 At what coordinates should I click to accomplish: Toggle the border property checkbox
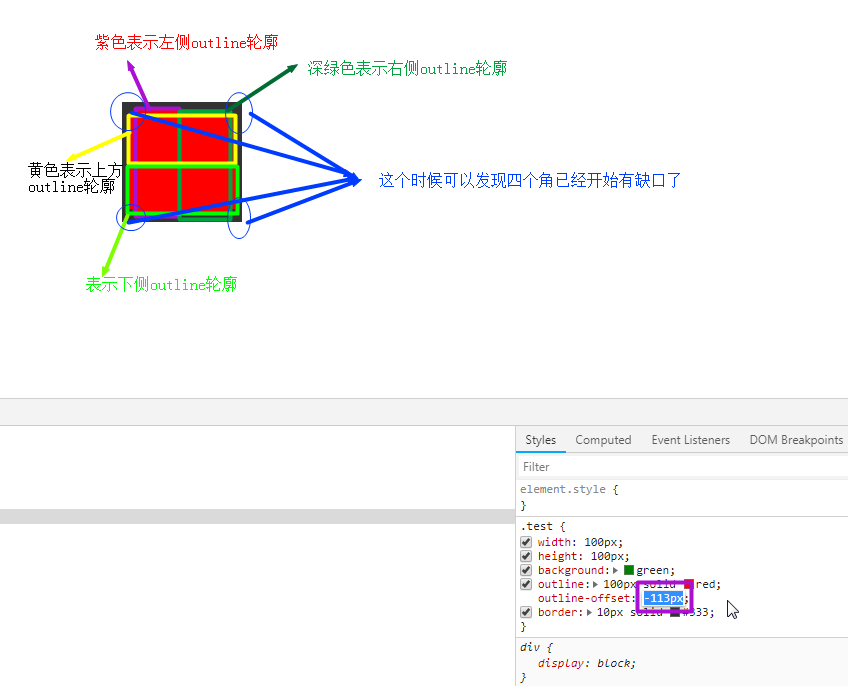pos(525,610)
